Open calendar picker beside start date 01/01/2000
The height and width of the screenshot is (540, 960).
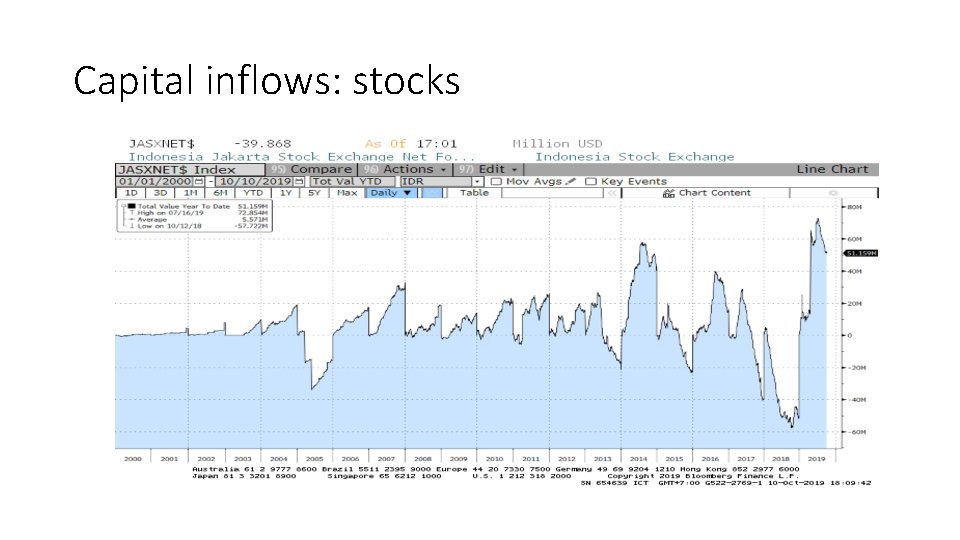199,181
